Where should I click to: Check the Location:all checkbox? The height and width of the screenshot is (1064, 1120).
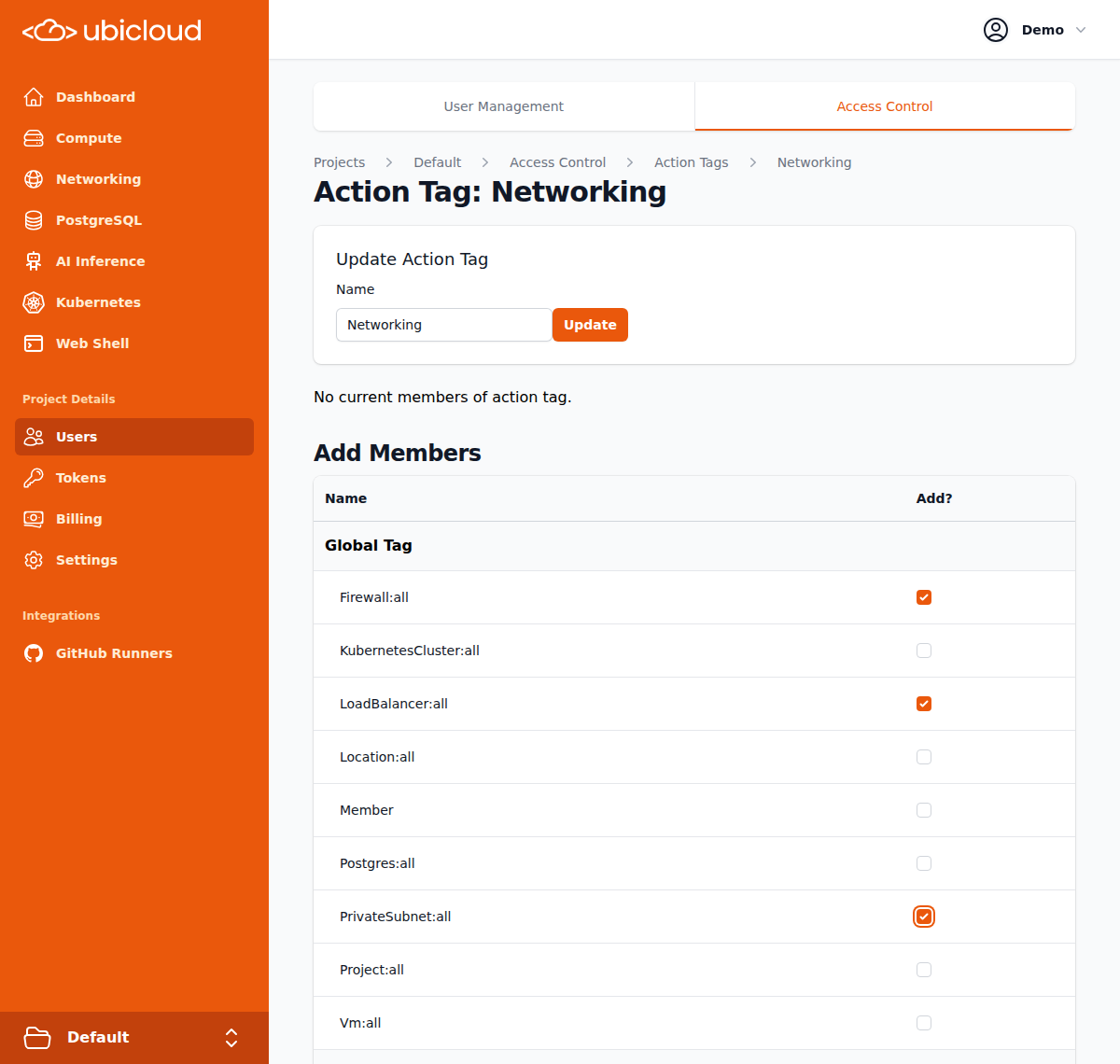coord(924,757)
